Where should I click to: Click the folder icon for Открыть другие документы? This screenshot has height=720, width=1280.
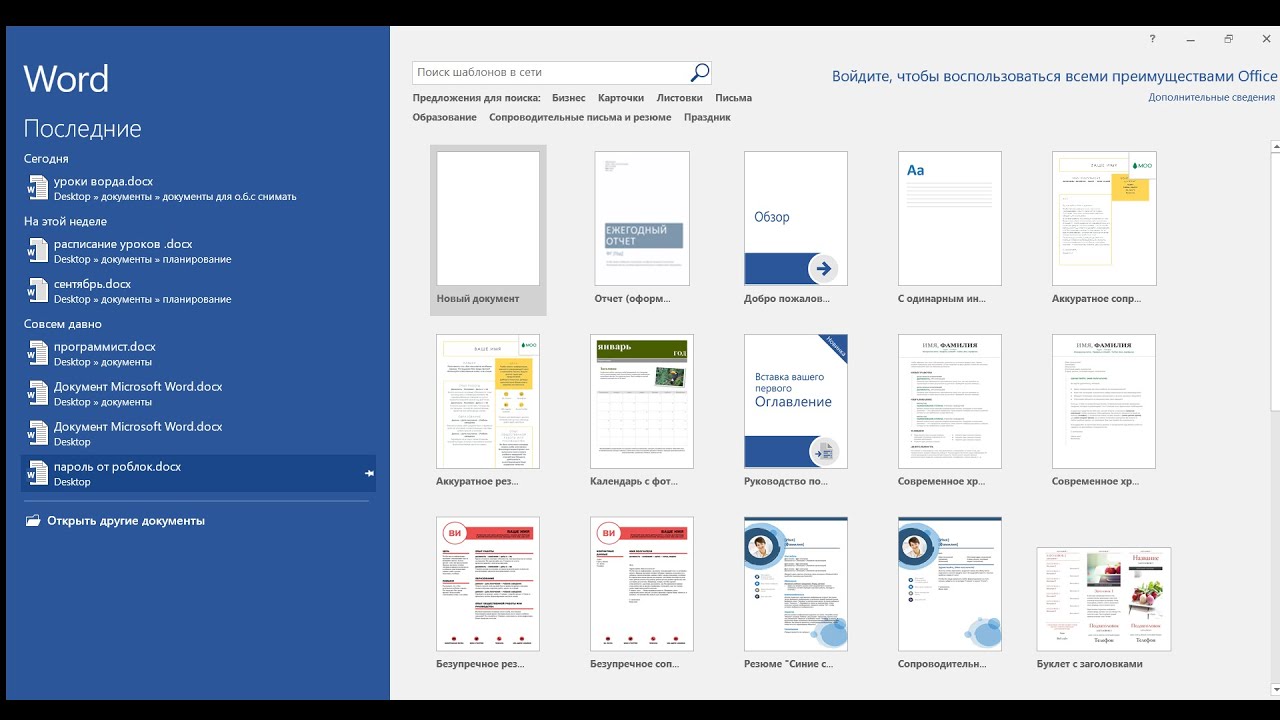tap(33, 521)
